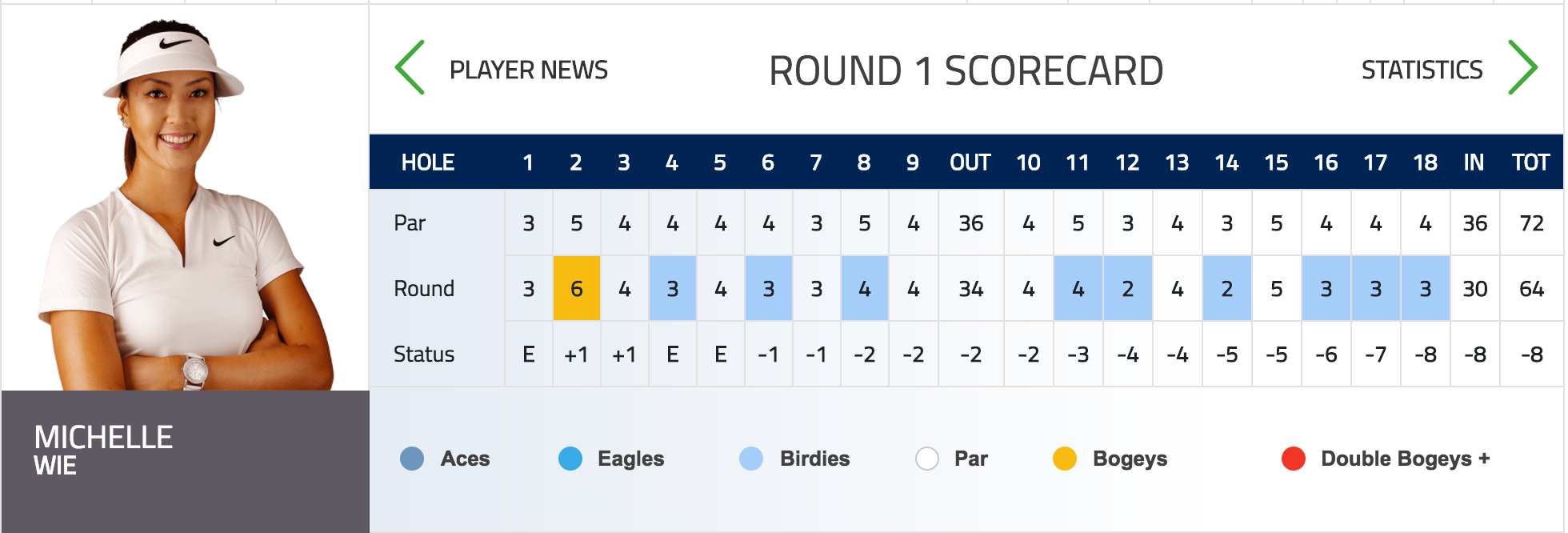
Task: Open the Player News link
Action: (529, 70)
